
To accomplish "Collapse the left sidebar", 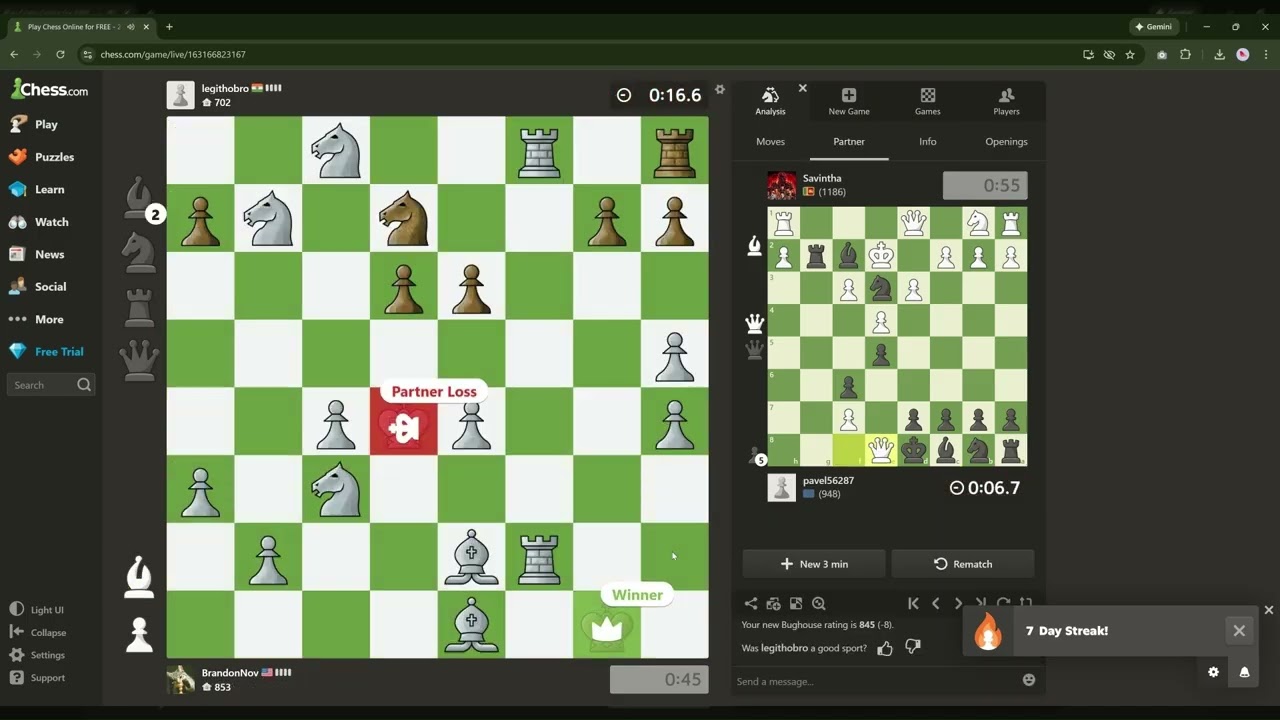I will point(38,632).
